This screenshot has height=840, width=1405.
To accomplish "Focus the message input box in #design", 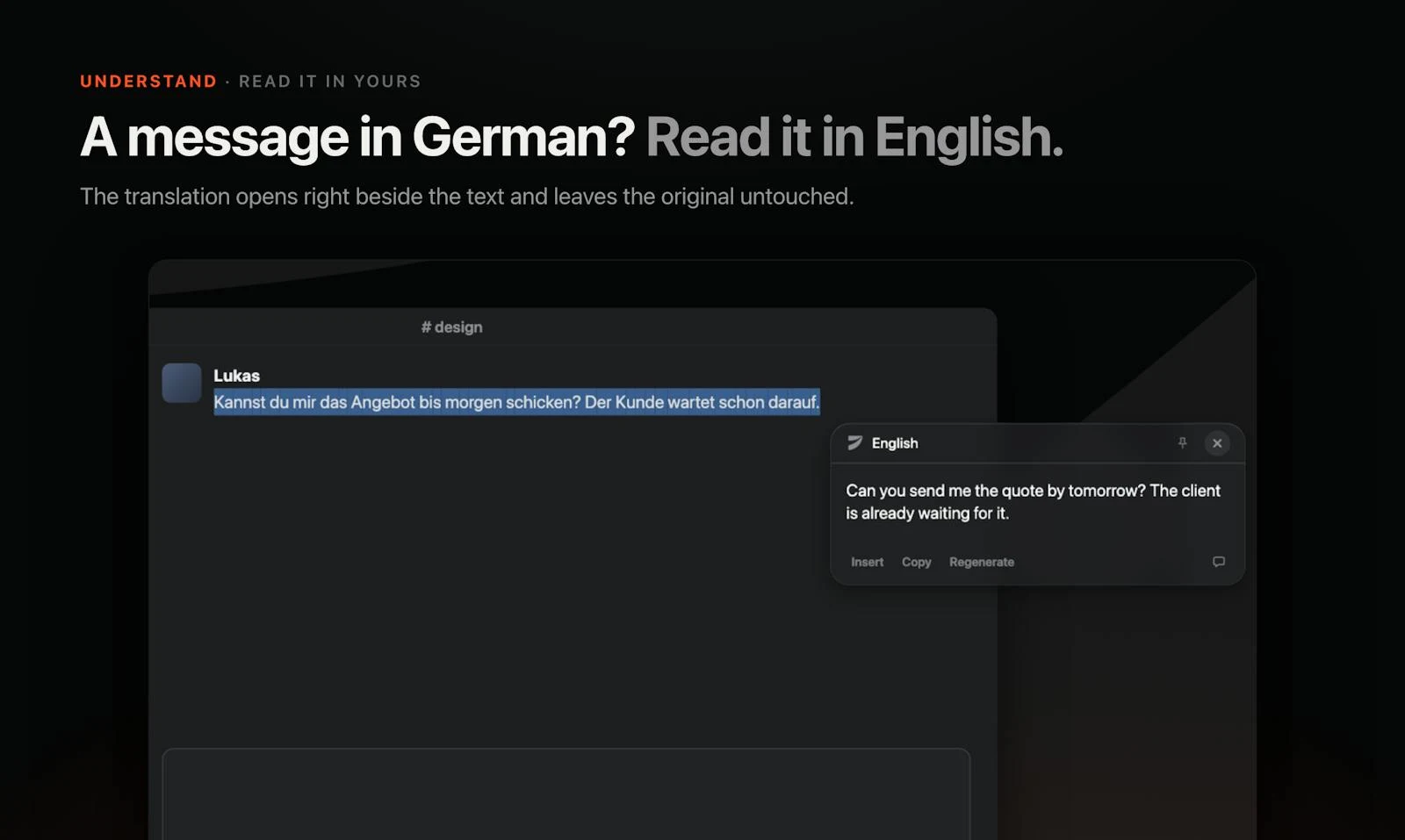I will click(x=566, y=793).
